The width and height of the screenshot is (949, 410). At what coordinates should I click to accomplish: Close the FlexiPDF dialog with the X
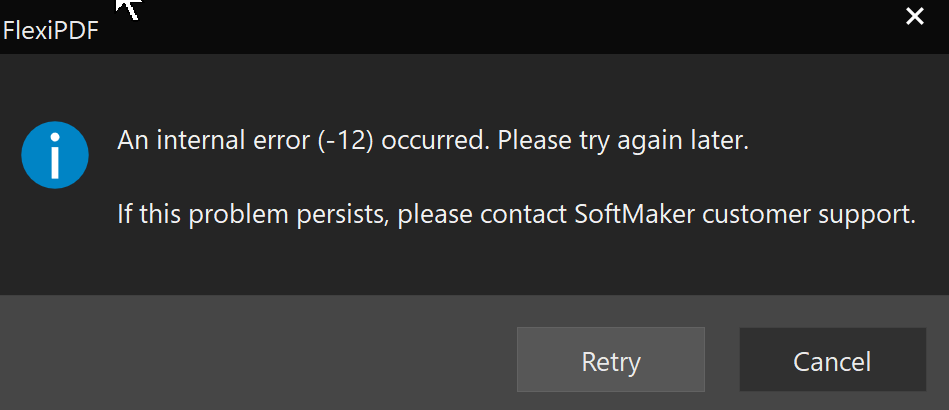(x=915, y=17)
